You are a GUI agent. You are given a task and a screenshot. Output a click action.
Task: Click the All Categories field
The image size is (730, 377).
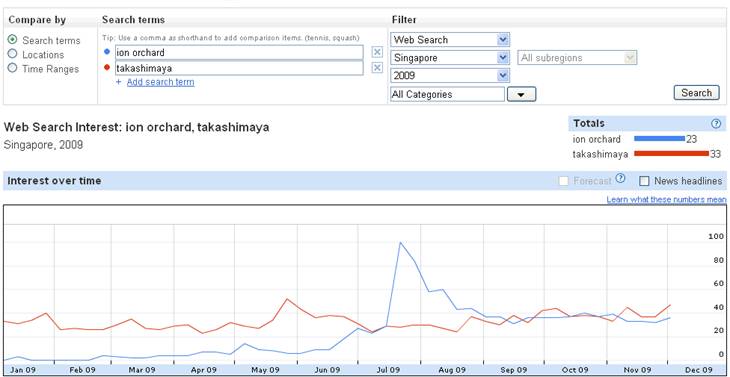(x=447, y=94)
